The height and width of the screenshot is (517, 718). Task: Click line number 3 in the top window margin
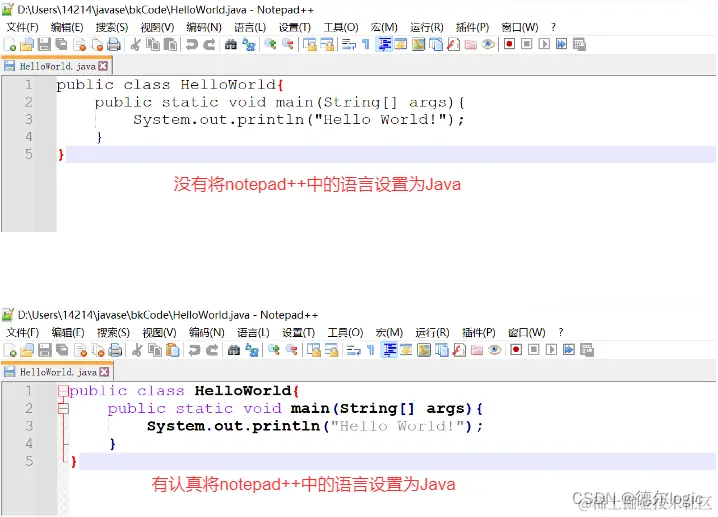(x=28, y=120)
